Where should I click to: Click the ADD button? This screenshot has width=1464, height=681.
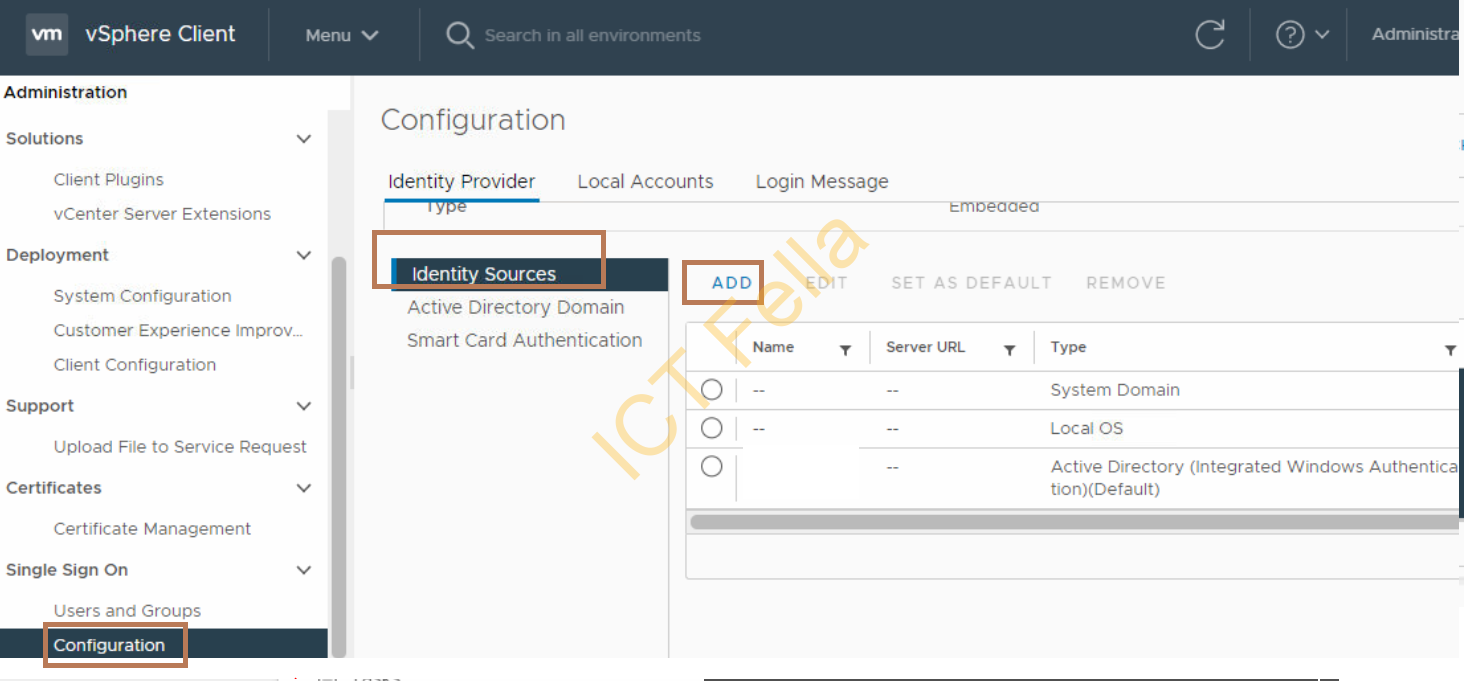[x=732, y=283]
